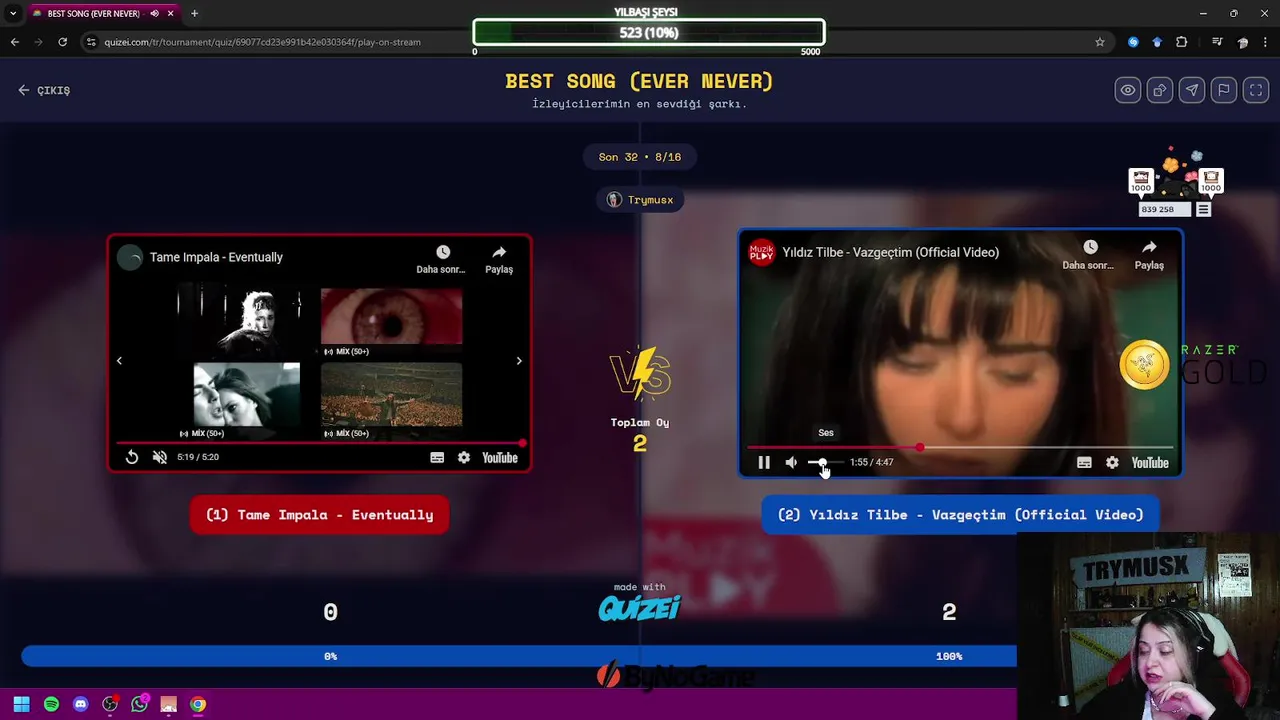Click the flag report icon in header
Image resolution: width=1280 pixels, height=720 pixels.
click(1223, 90)
